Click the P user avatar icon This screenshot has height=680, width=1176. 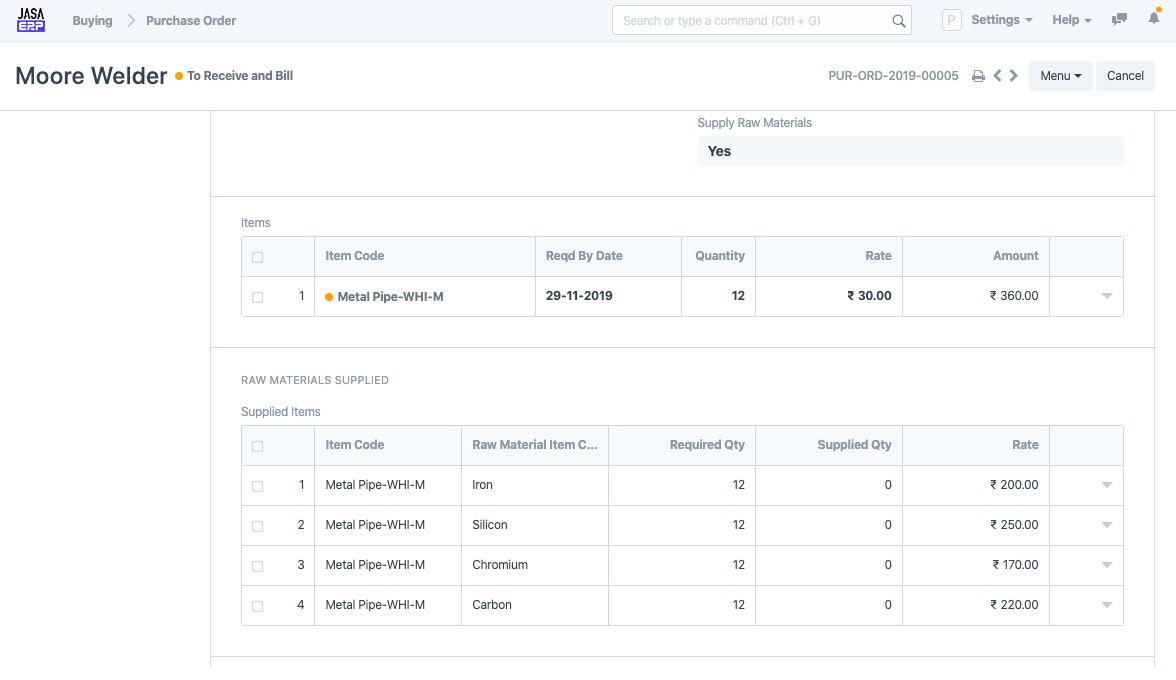click(x=952, y=20)
